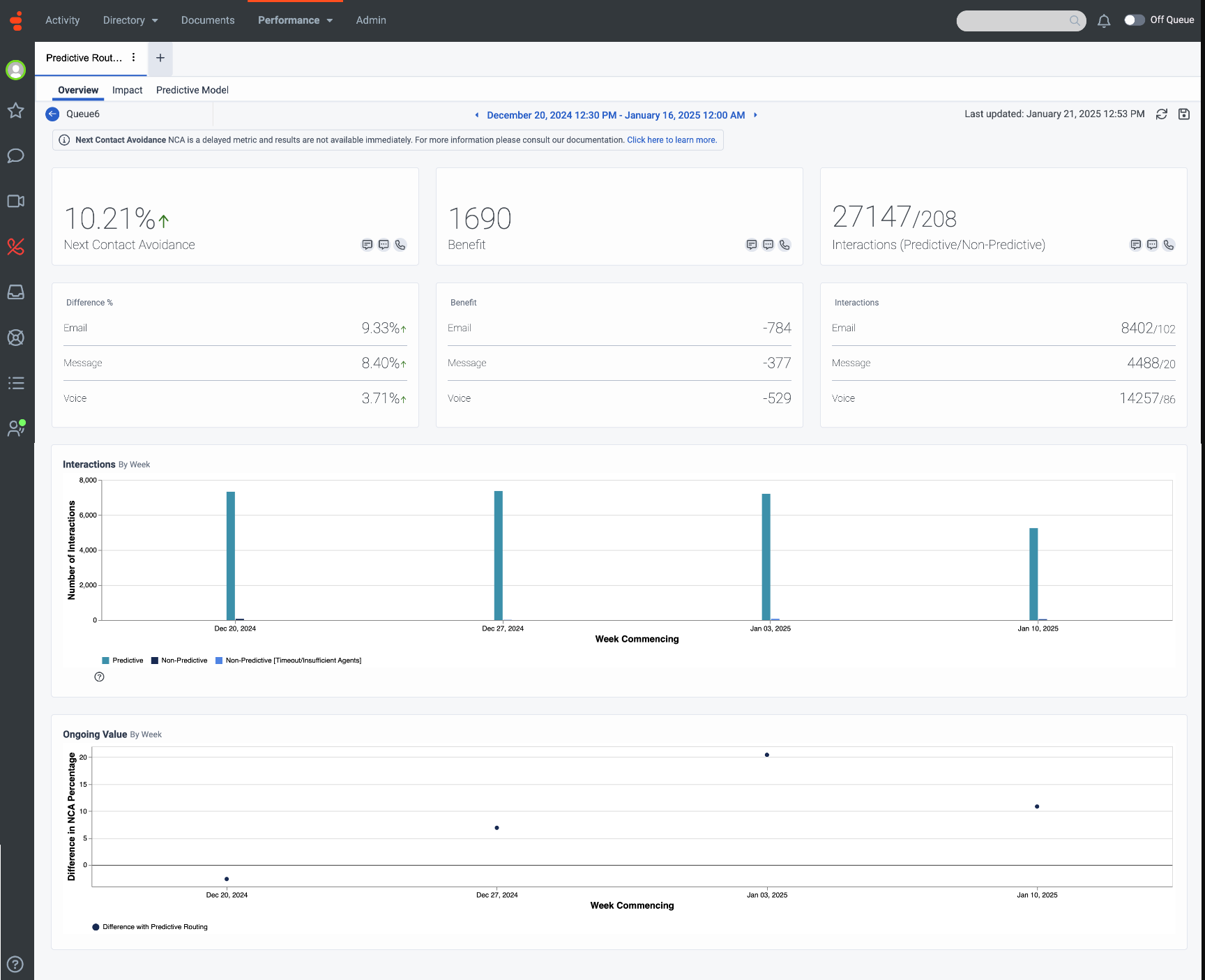Image resolution: width=1205 pixels, height=980 pixels.
Task: Refresh the dashboard data
Action: 1161,114
